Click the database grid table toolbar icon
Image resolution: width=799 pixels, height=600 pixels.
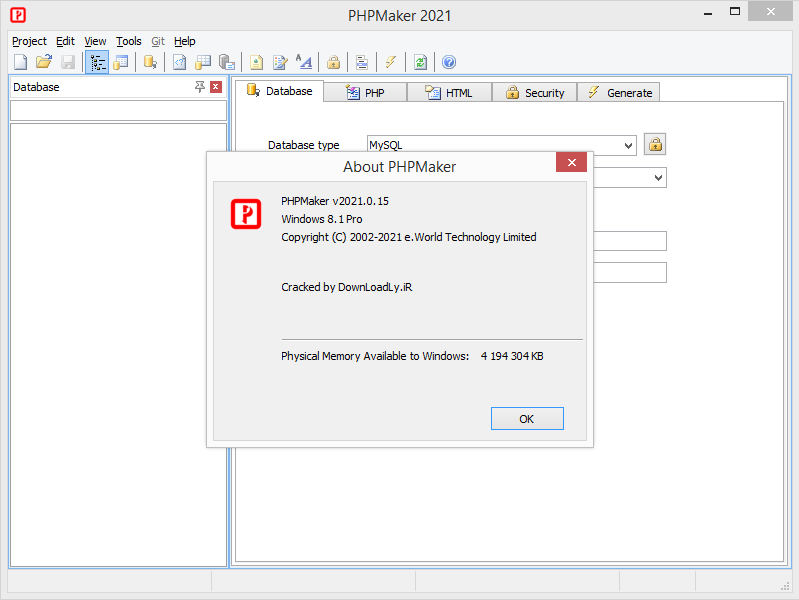tap(203, 62)
